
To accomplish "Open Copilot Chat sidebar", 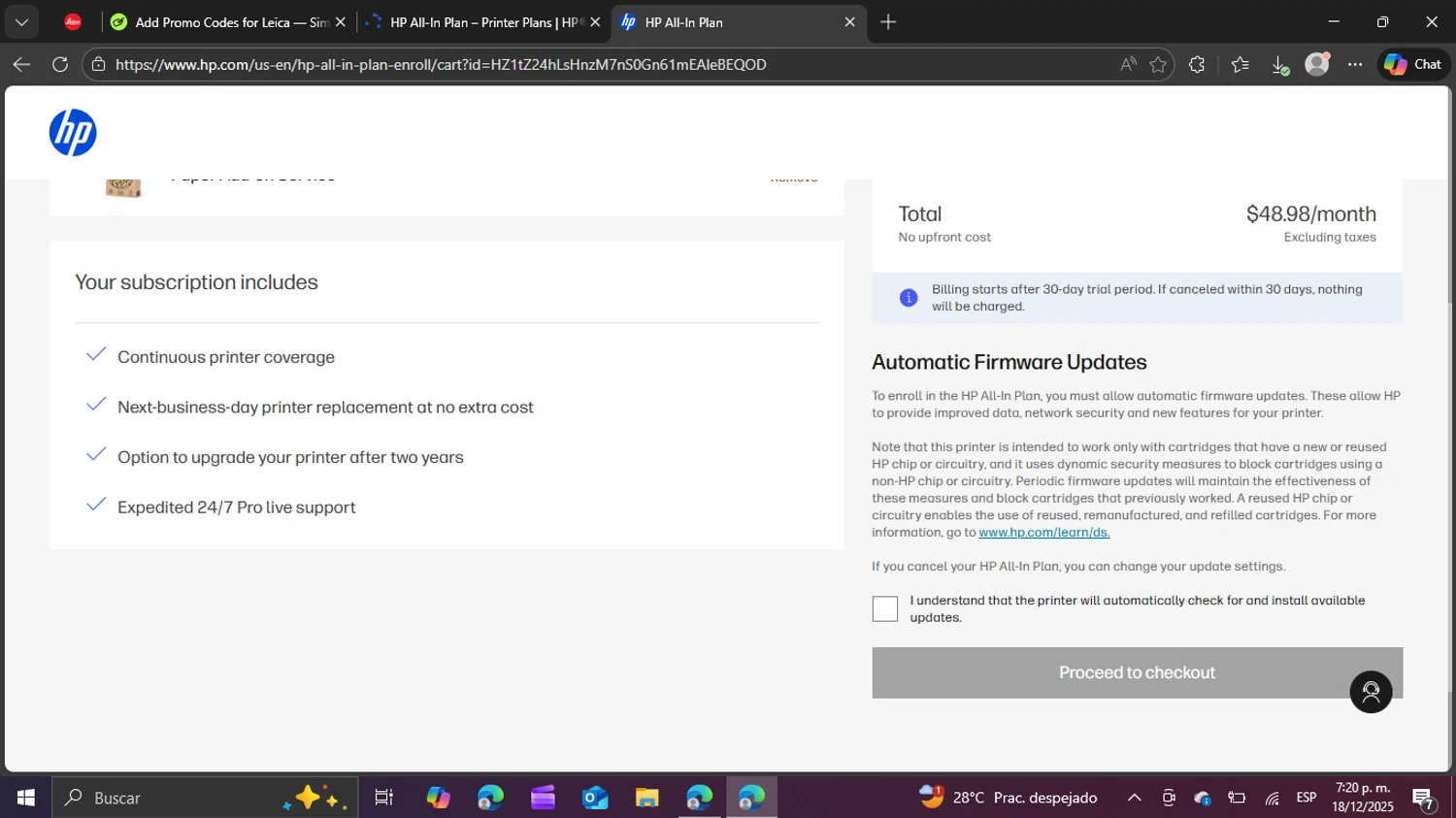I will 1413,64.
